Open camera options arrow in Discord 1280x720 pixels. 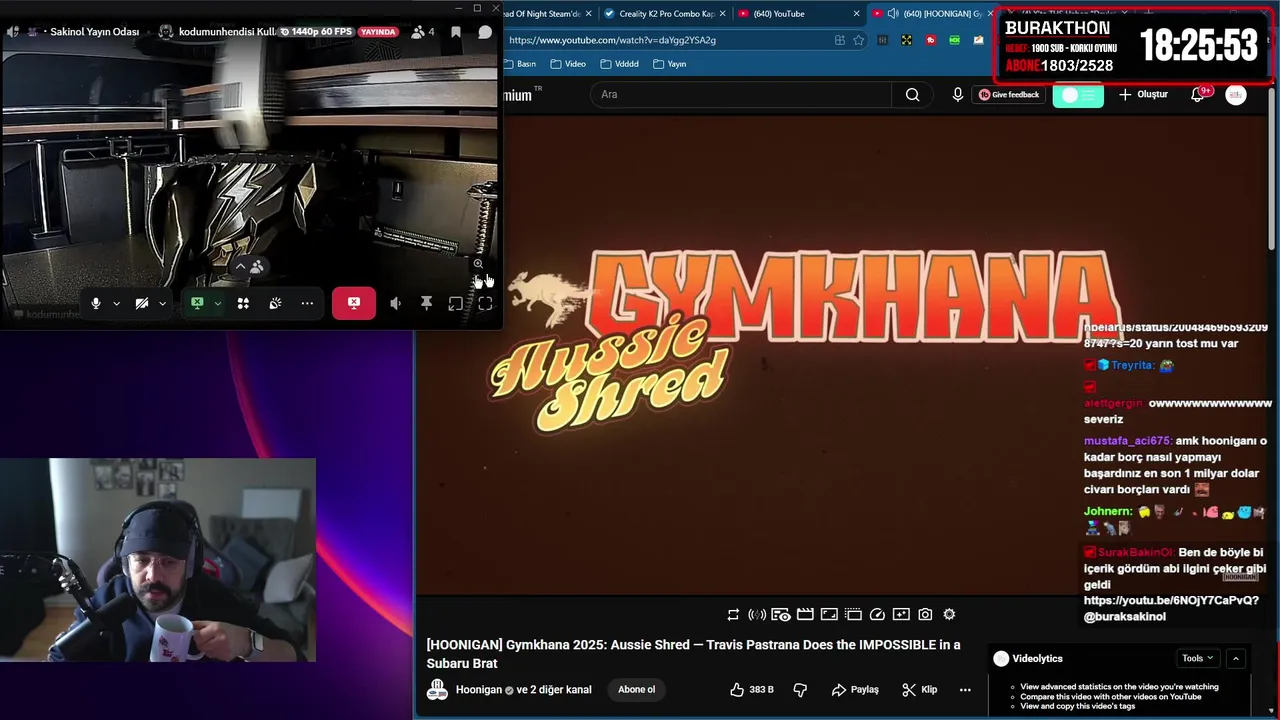(162, 303)
